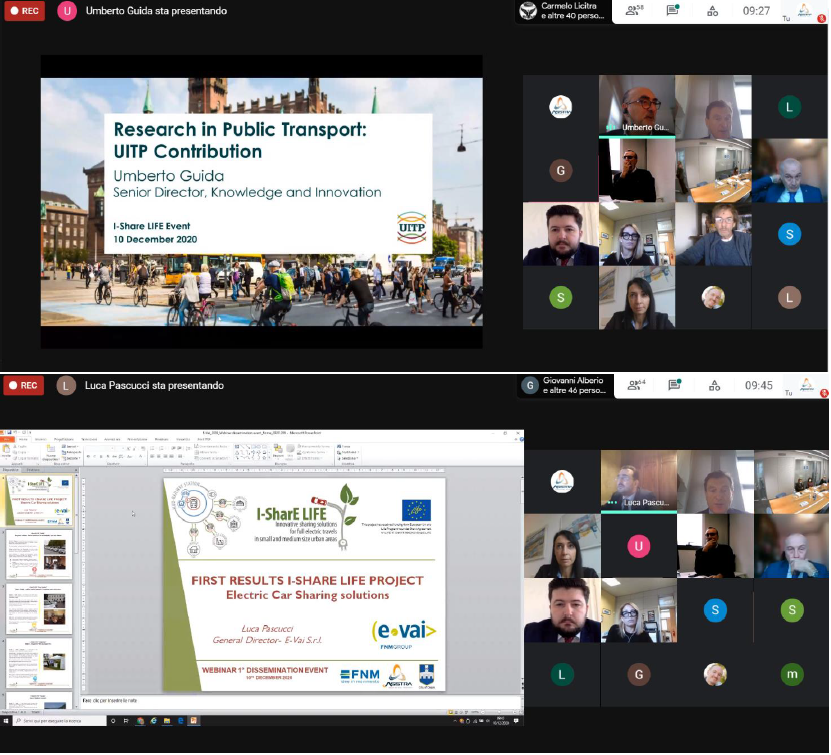Click green m avatar in lower grid
831x755 pixels.
coord(792,674)
